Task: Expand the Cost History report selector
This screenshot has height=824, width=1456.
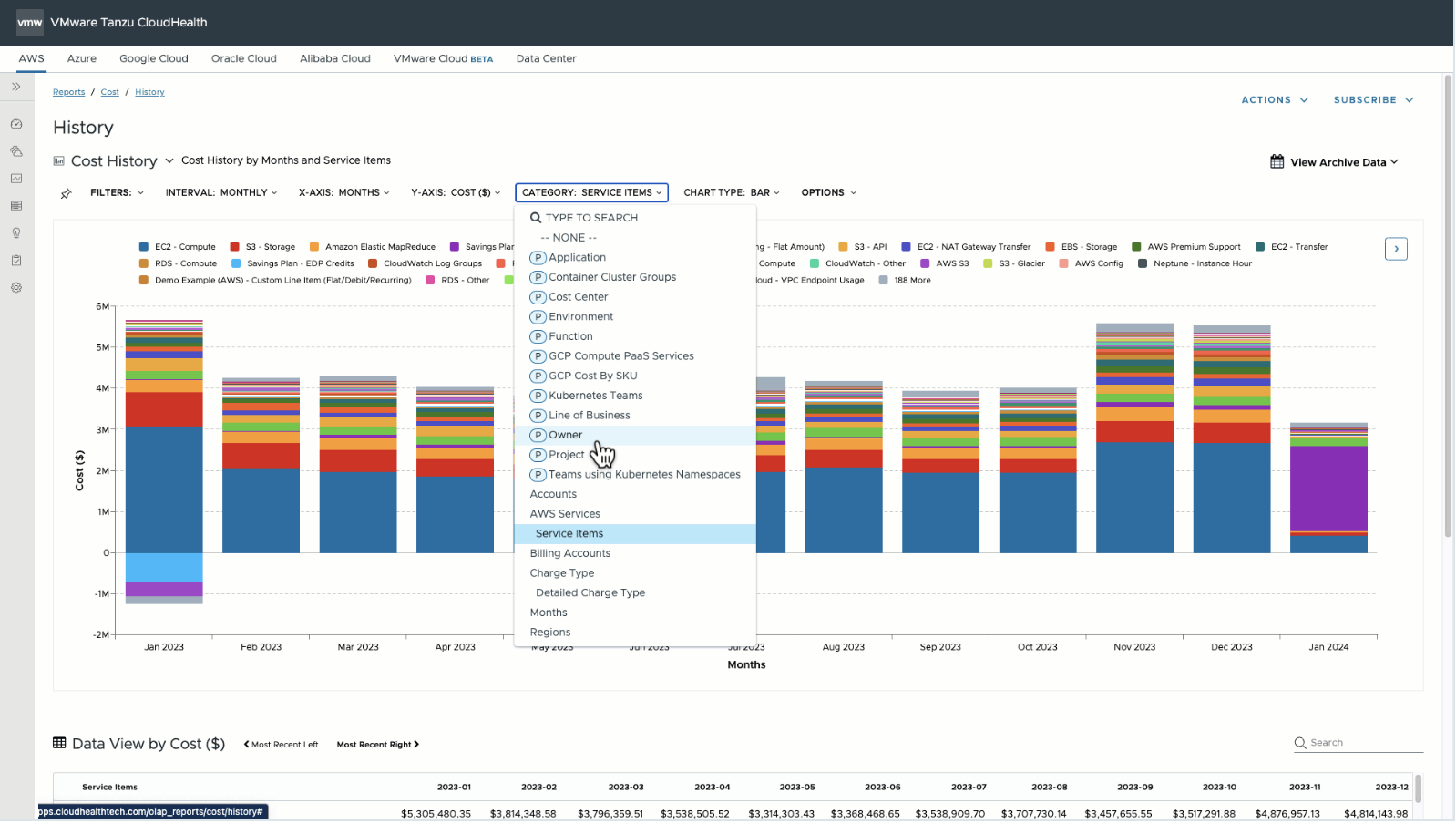Action: (x=169, y=161)
